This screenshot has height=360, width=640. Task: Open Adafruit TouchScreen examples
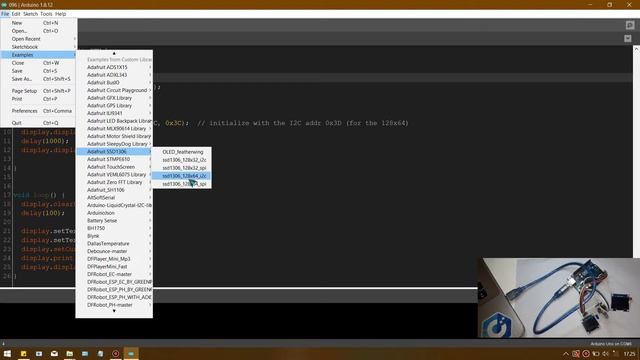tap(114, 167)
